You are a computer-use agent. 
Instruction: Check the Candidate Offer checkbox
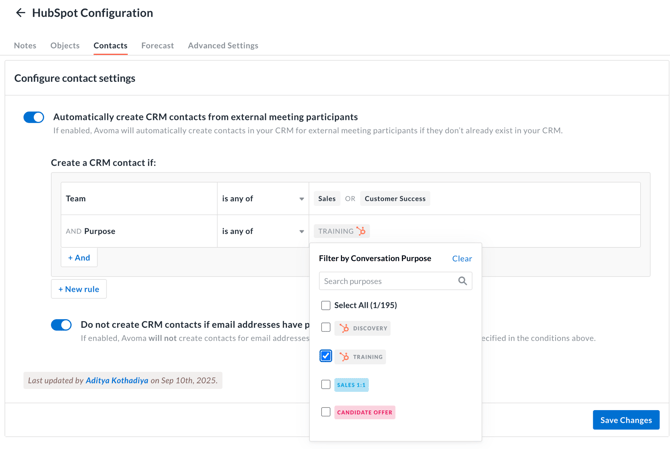[x=326, y=412]
